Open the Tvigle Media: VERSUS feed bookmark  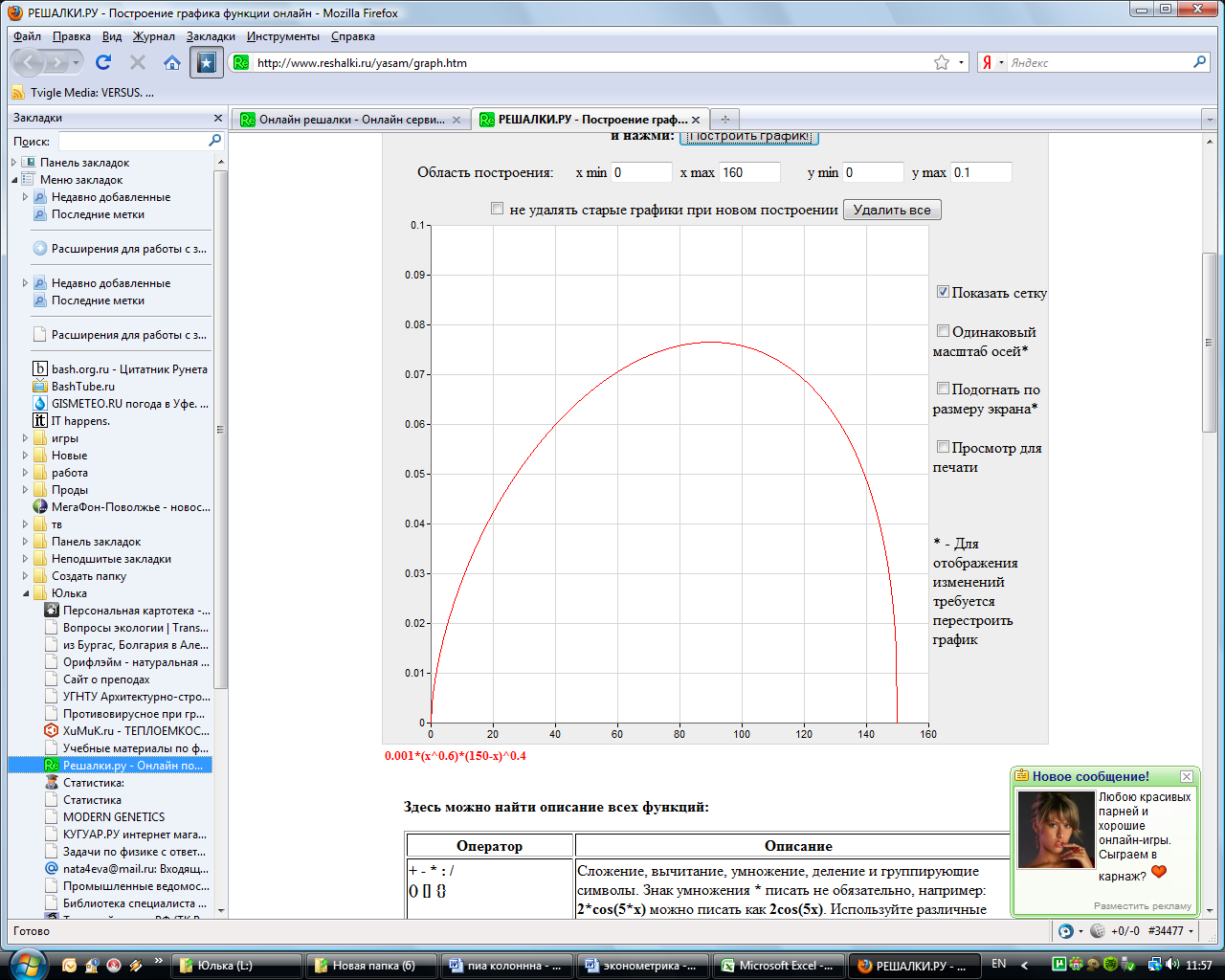tap(82, 93)
